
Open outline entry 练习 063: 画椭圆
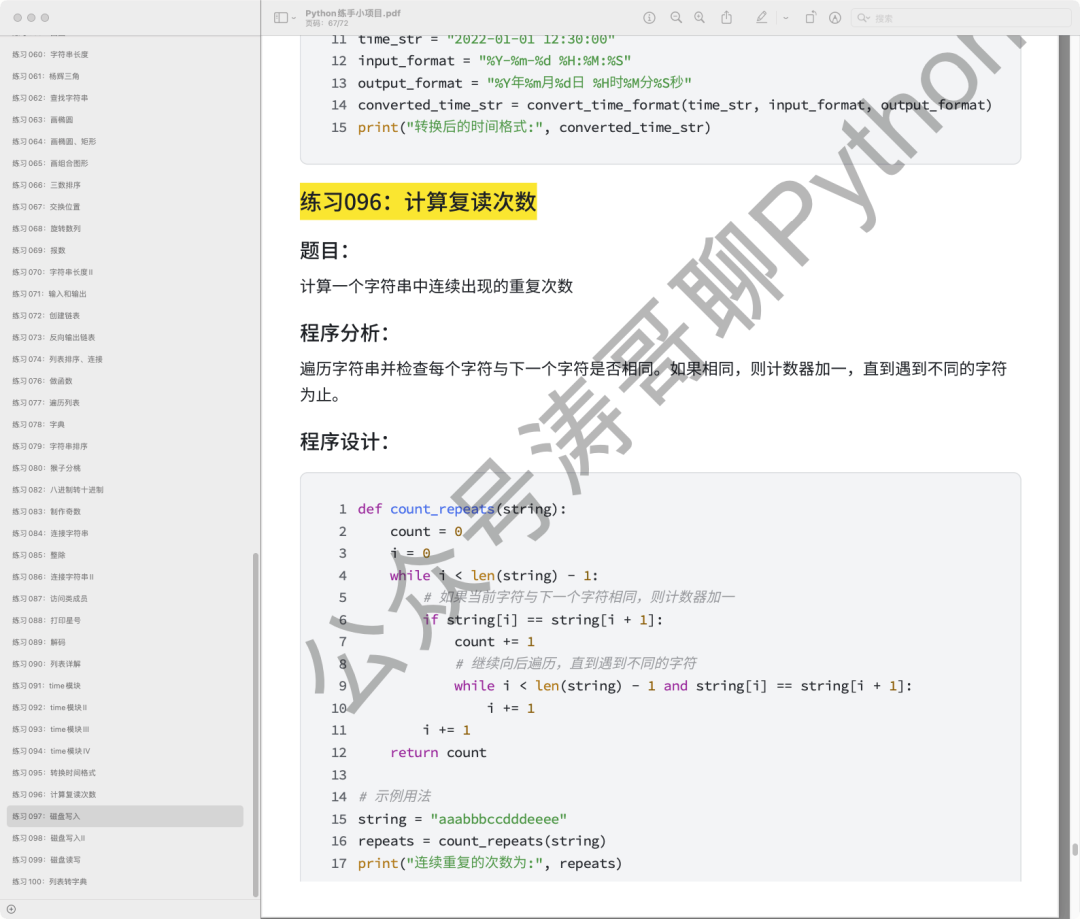[43, 120]
